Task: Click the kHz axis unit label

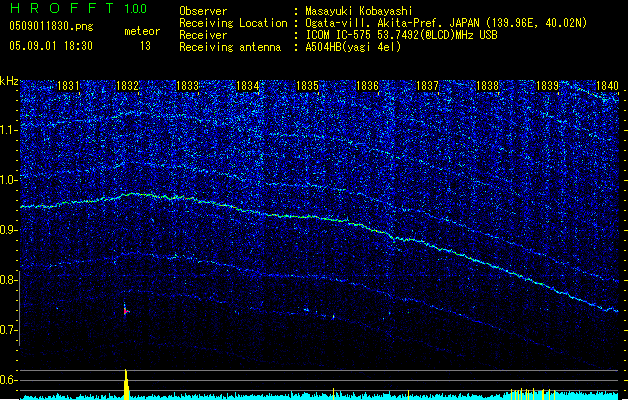Action: pyautogui.click(x=9, y=81)
